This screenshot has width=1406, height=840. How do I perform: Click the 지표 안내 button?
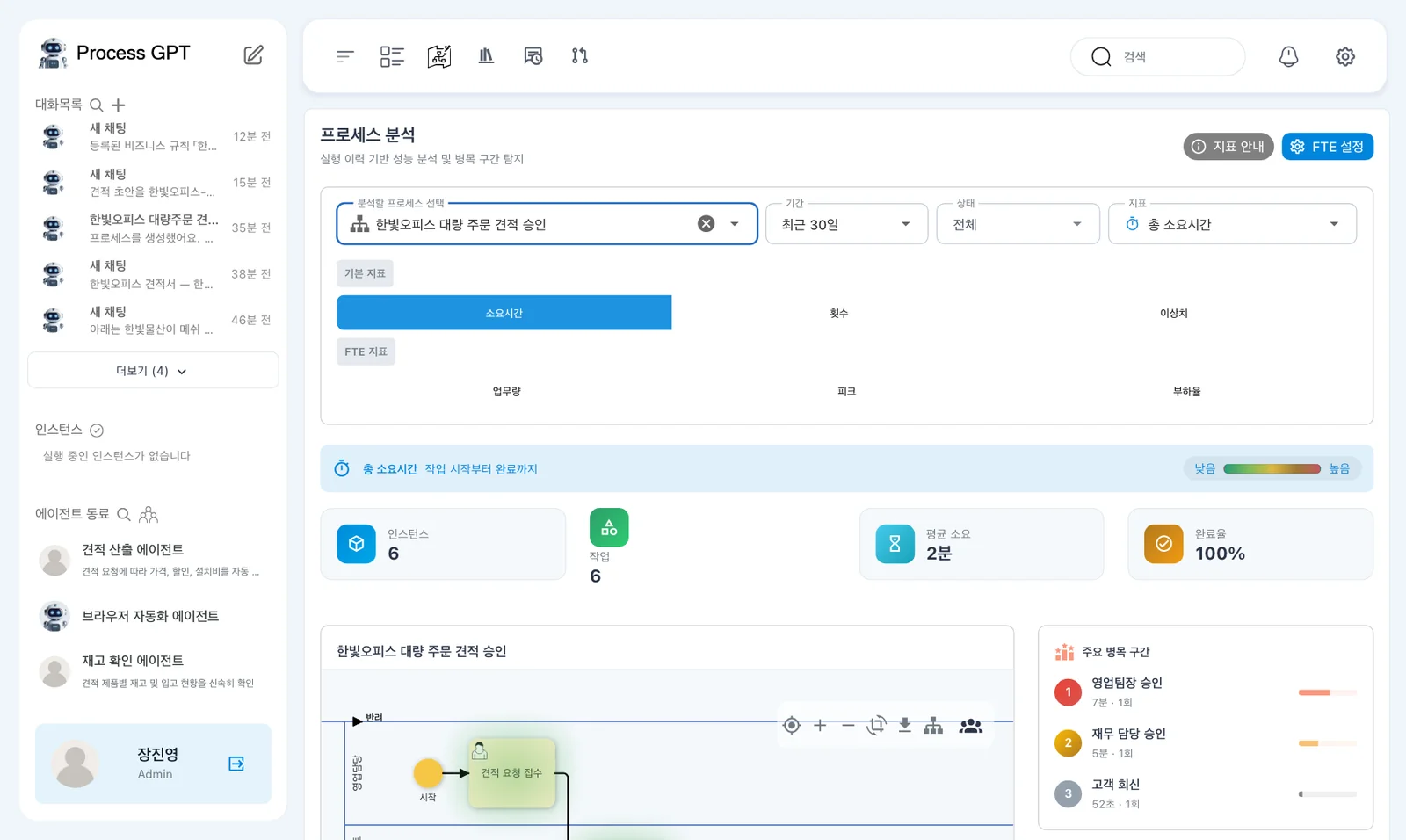click(x=1228, y=147)
